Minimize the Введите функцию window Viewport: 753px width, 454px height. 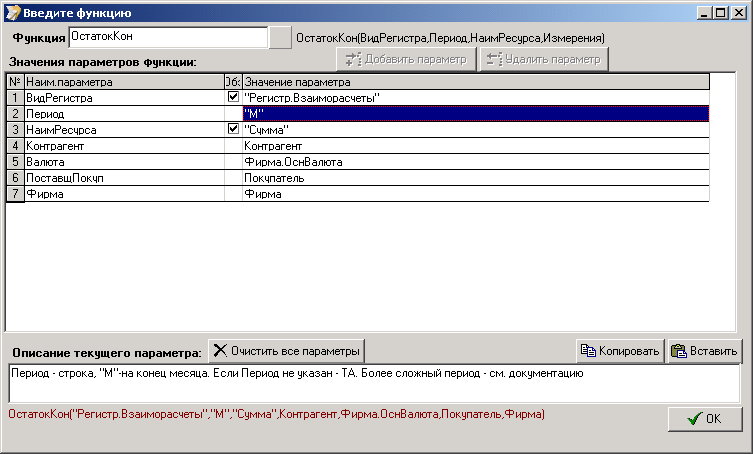[704, 13]
